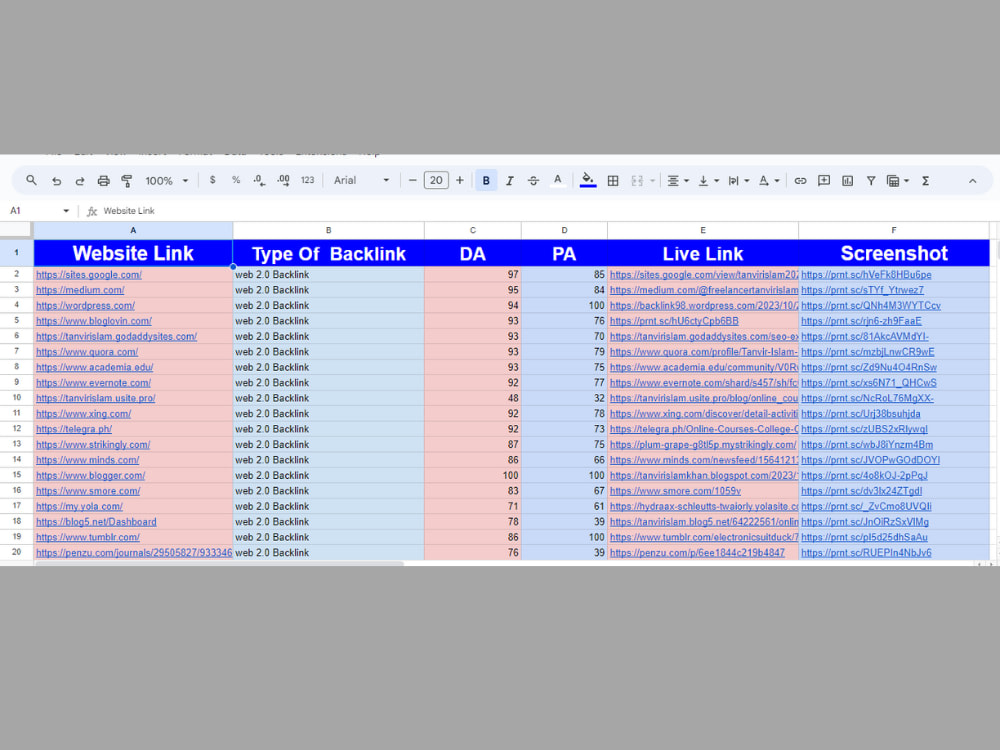Image resolution: width=1000 pixels, height=750 pixels.
Task: Open the zoom 100% dropdown
Action: [x=166, y=181]
